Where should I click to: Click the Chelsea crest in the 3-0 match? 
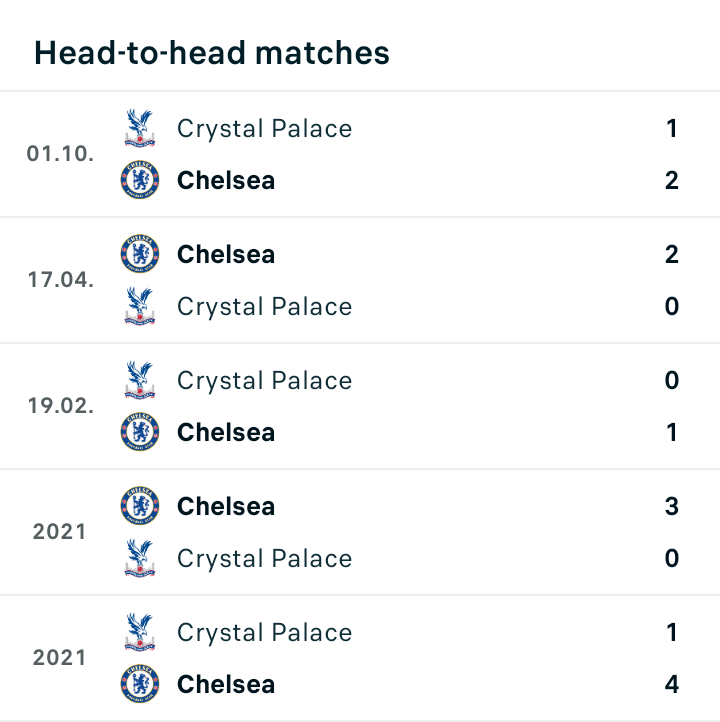pos(140,506)
